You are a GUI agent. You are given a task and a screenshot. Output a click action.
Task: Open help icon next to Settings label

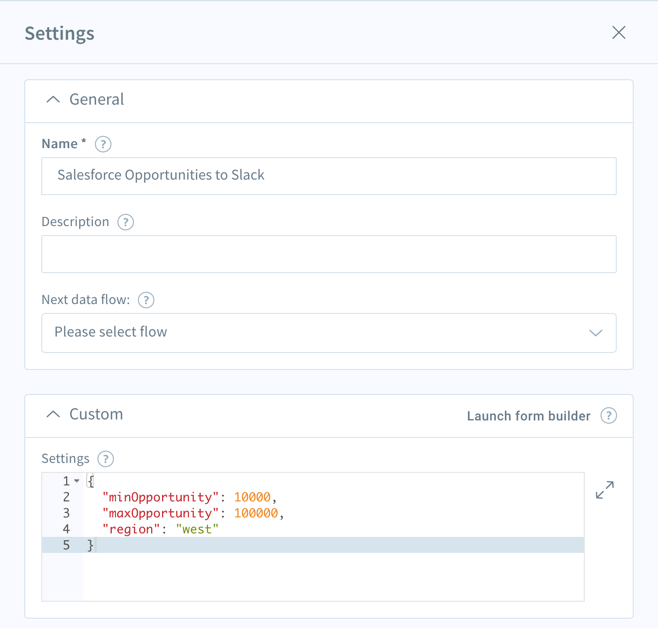(106, 459)
